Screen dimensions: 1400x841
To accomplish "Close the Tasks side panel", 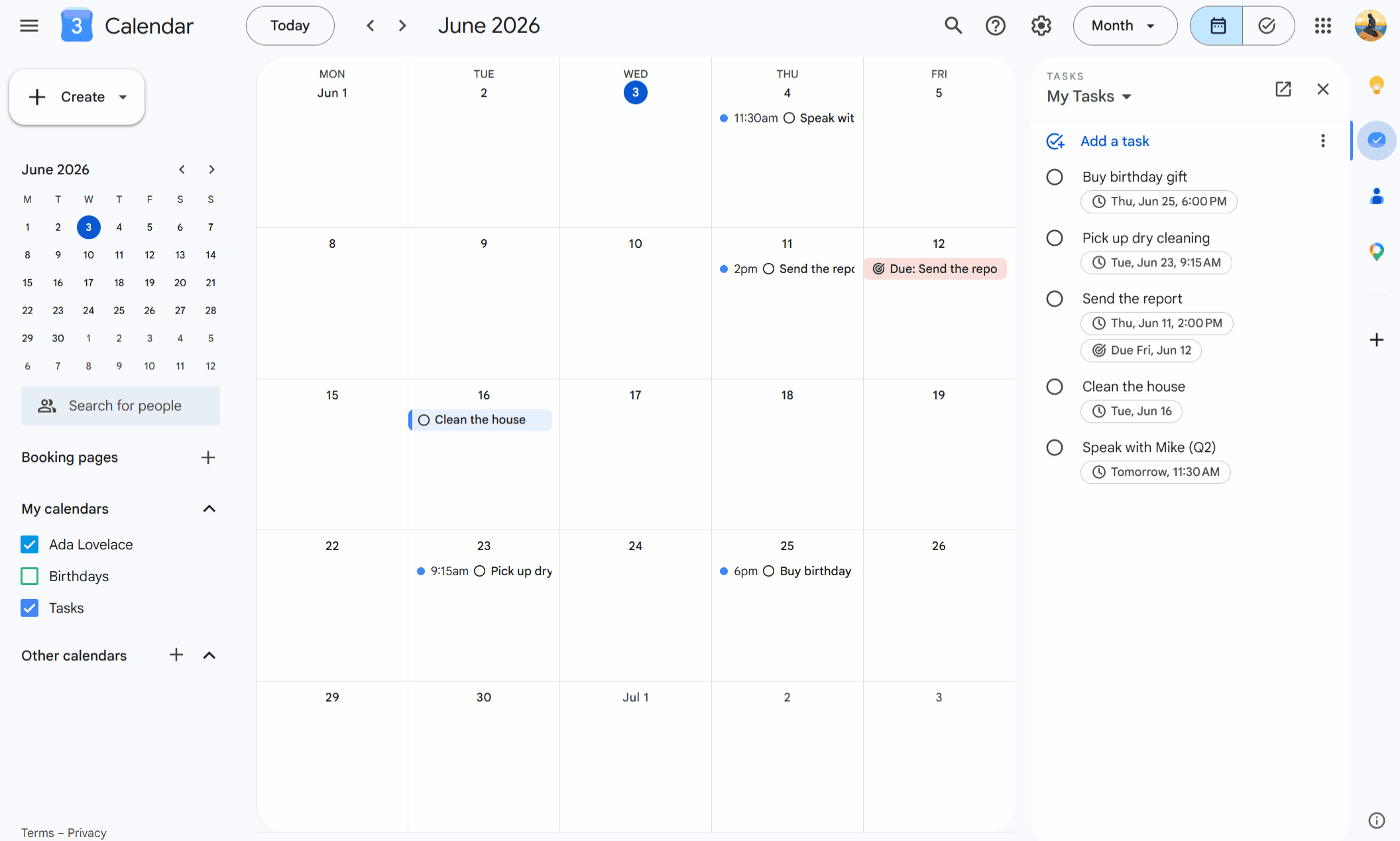I will point(1323,89).
